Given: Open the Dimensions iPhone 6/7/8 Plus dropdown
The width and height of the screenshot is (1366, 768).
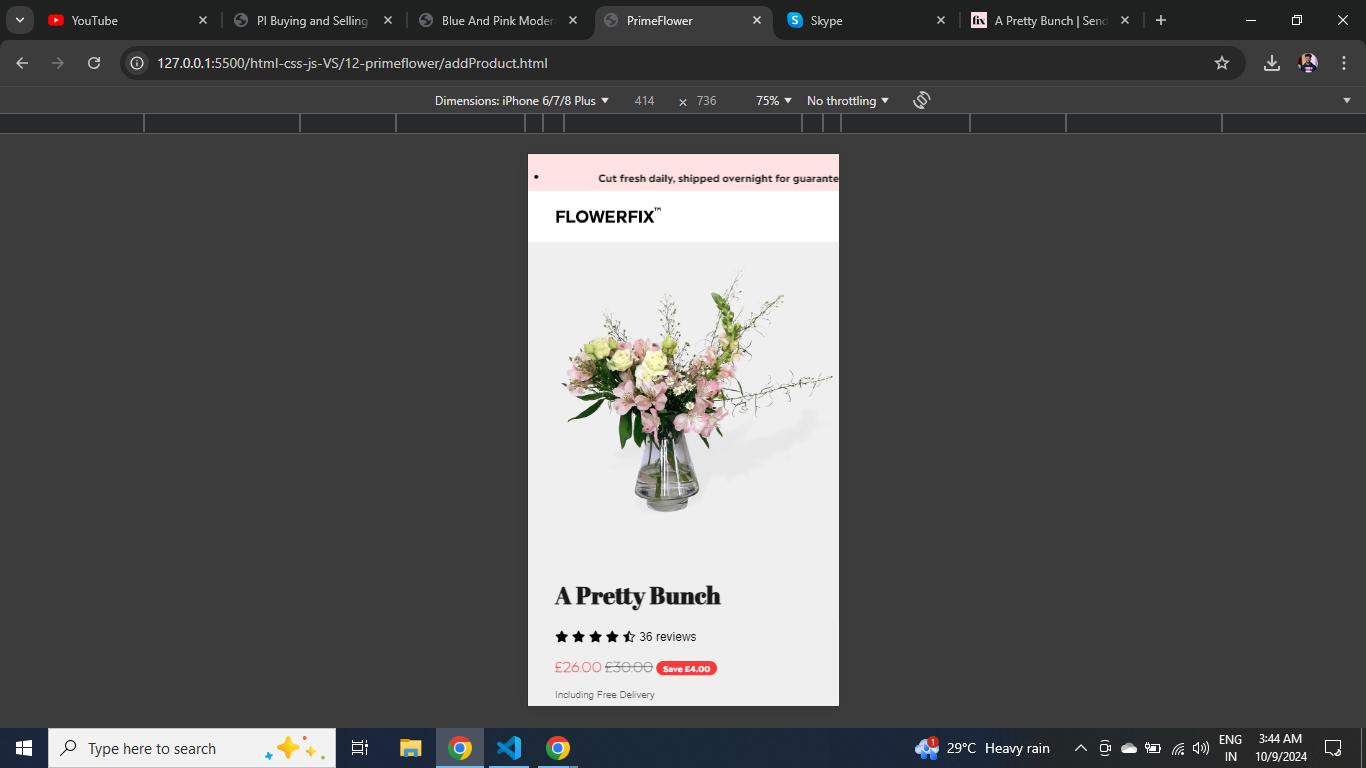Looking at the screenshot, I should click(x=522, y=101).
